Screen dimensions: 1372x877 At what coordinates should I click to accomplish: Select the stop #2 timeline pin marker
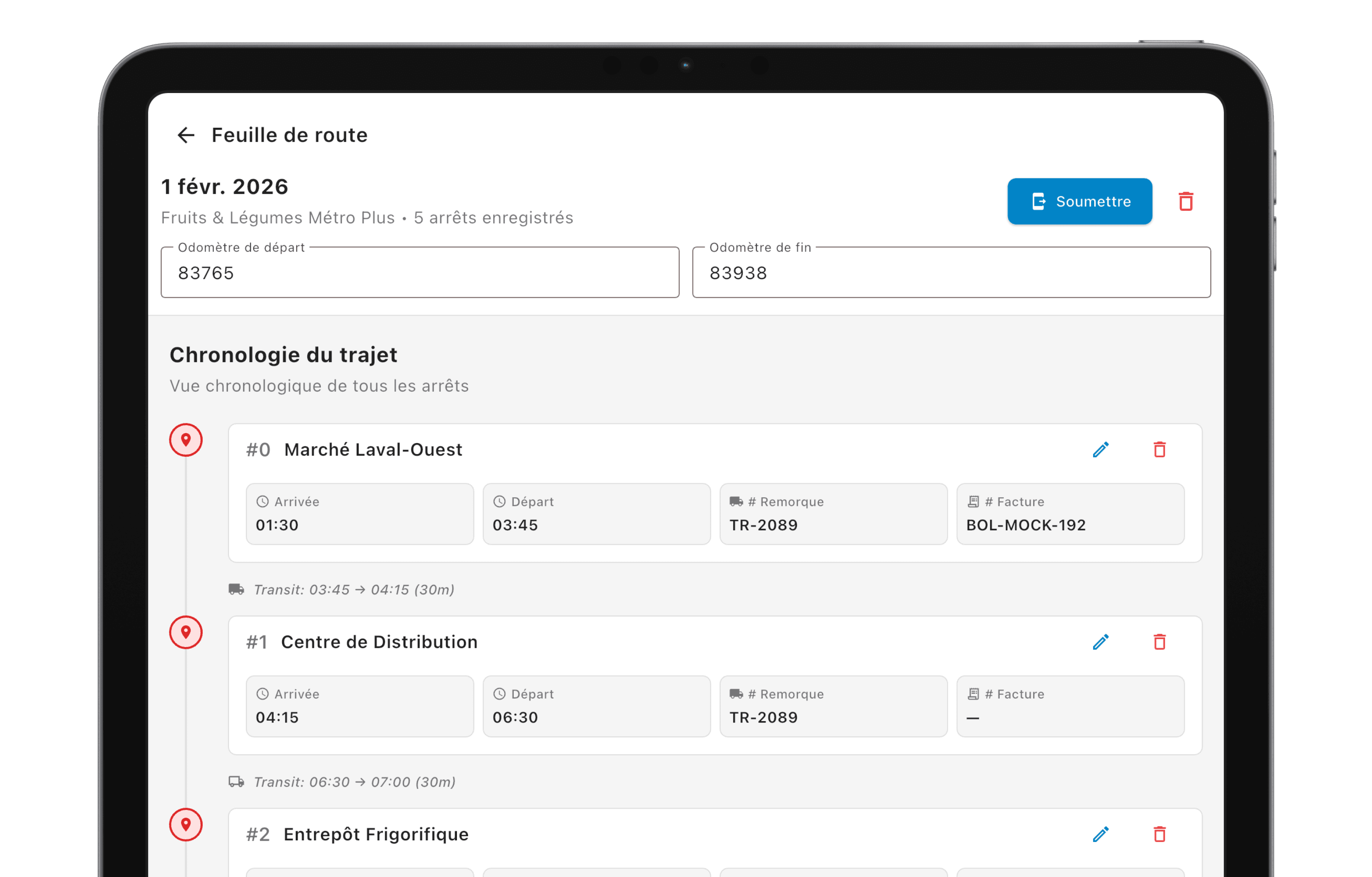tap(186, 824)
